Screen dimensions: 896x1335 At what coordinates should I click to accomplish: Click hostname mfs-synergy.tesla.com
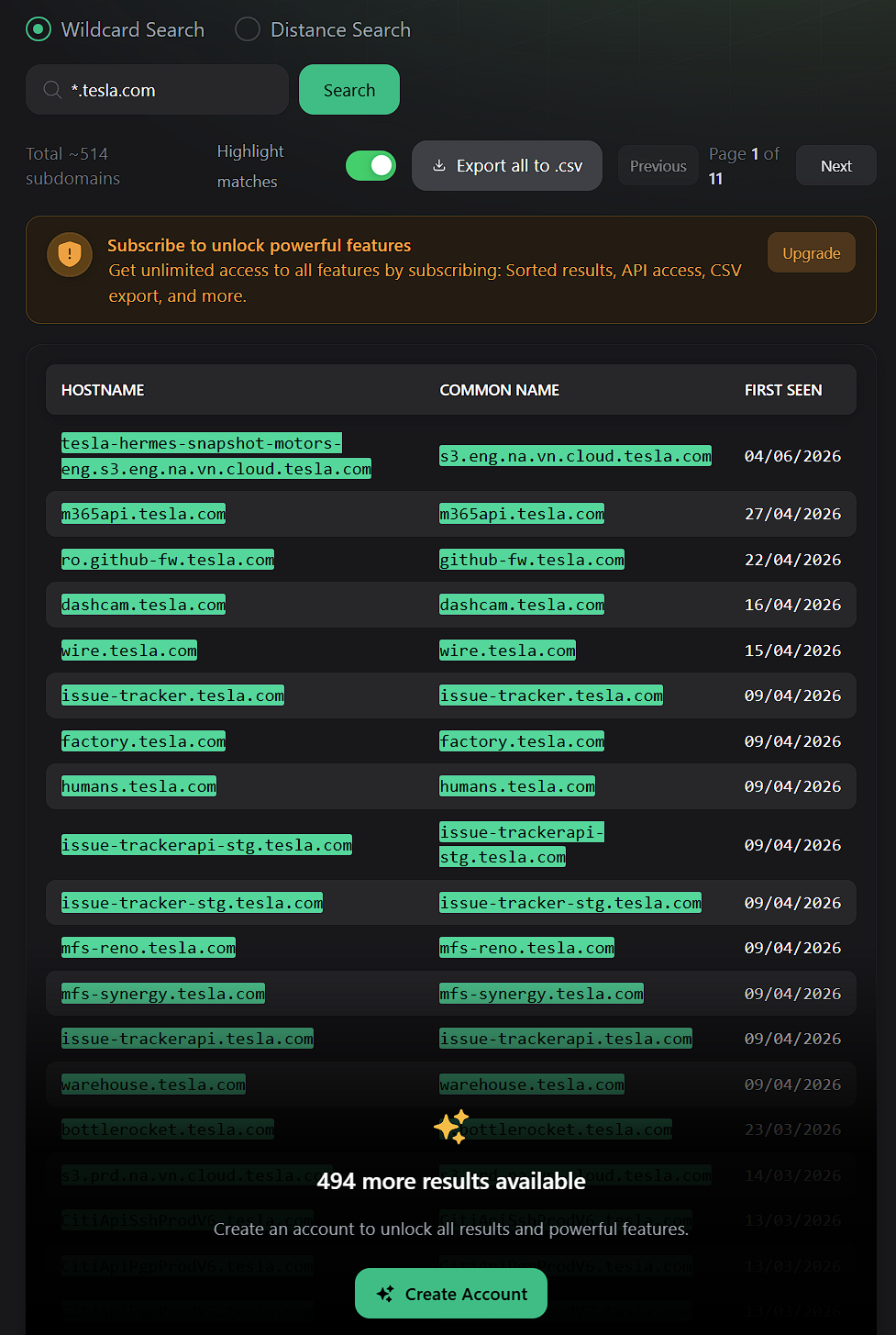point(163,994)
